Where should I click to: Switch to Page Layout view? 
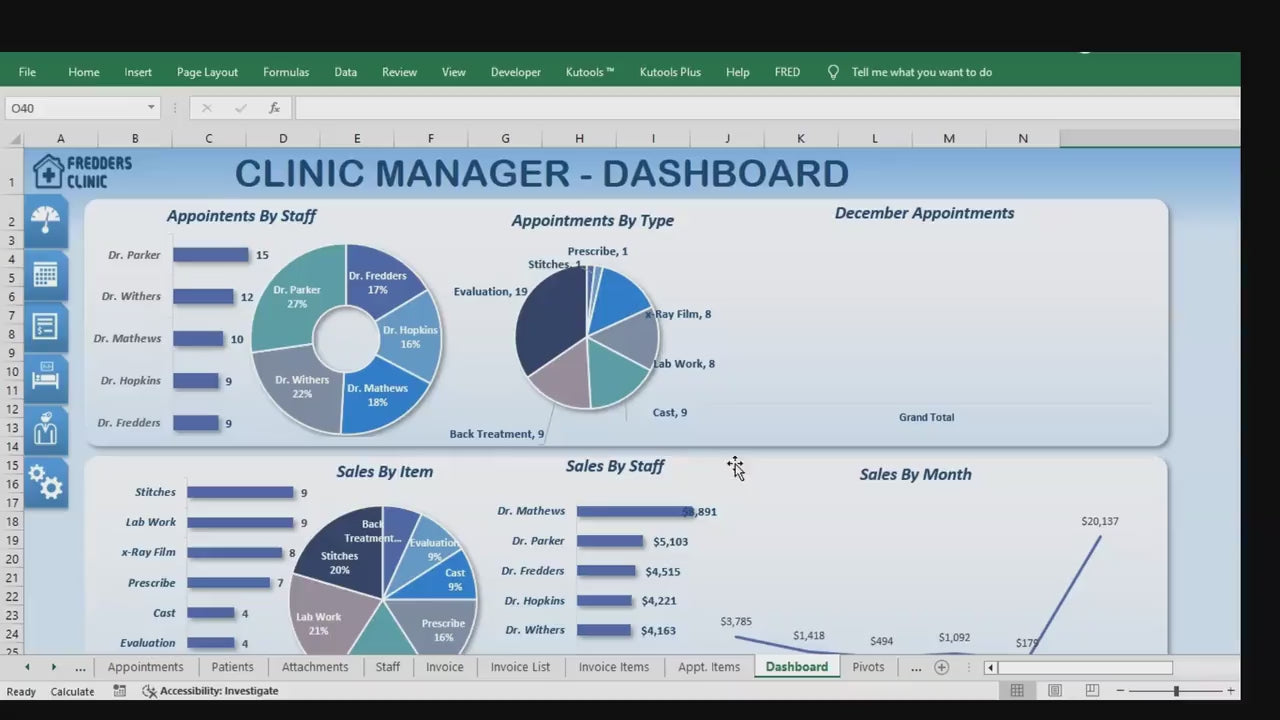point(1055,691)
